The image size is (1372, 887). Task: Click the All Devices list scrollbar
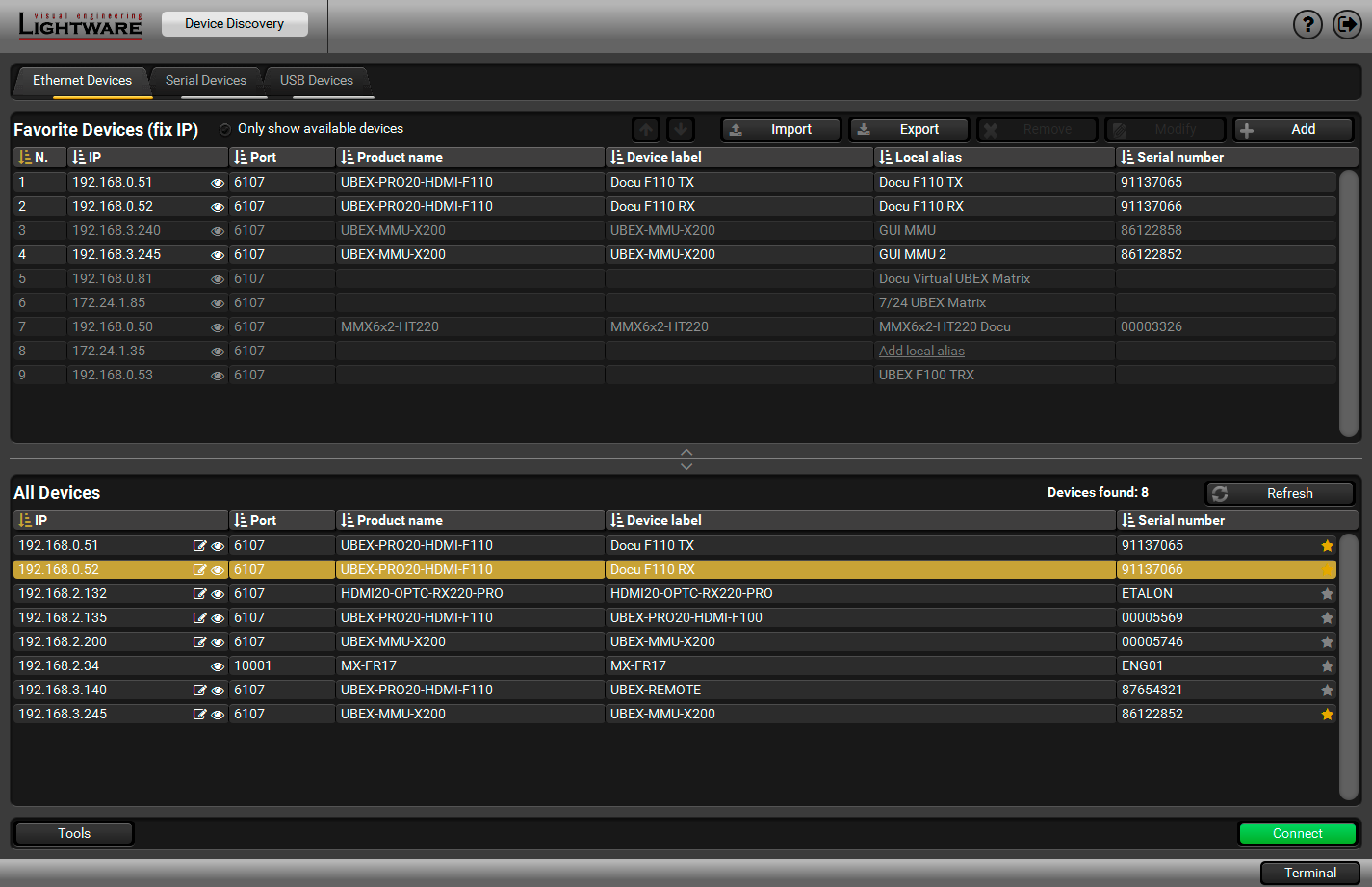1348,665
